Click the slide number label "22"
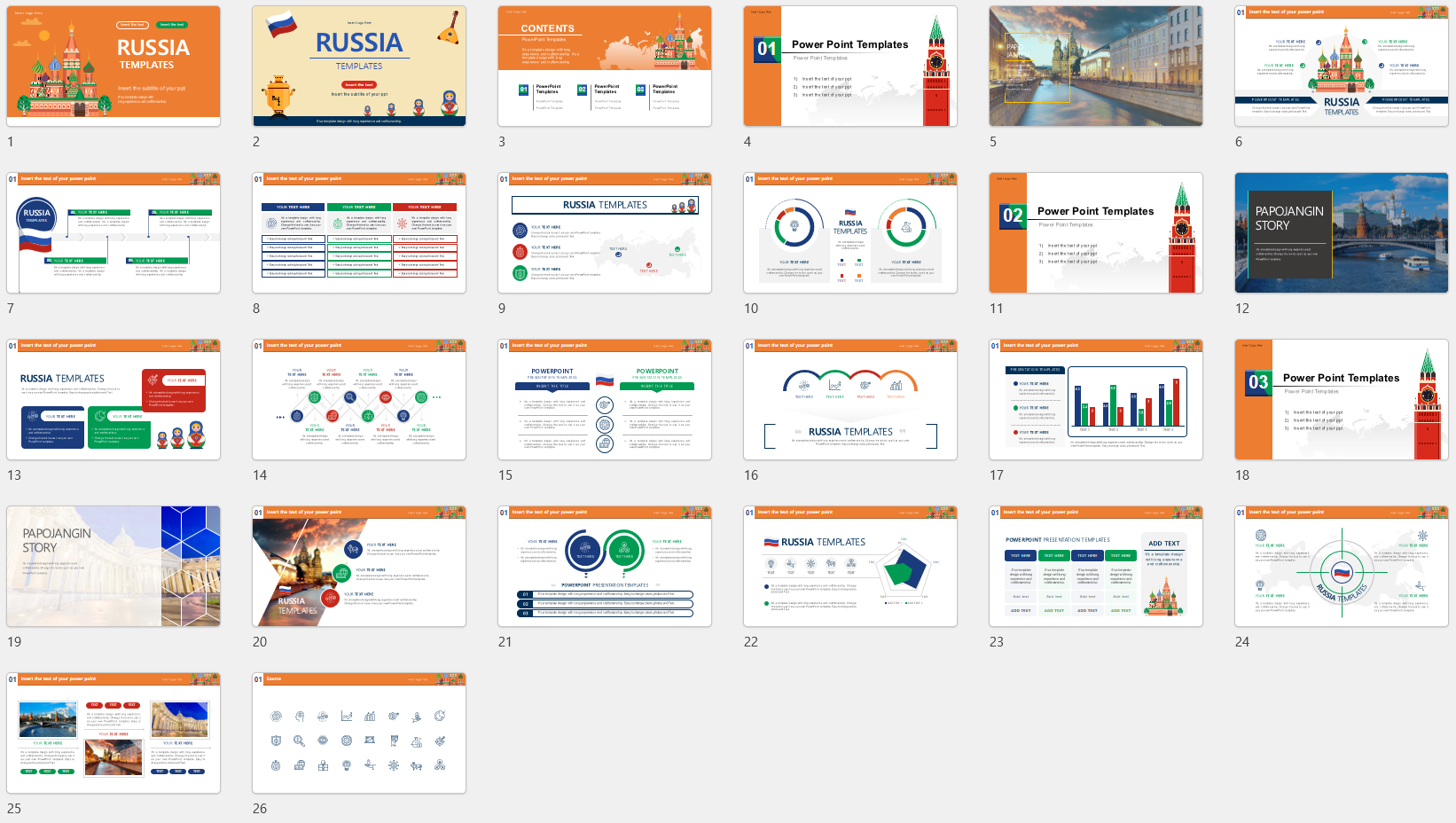 pyautogui.click(x=751, y=642)
